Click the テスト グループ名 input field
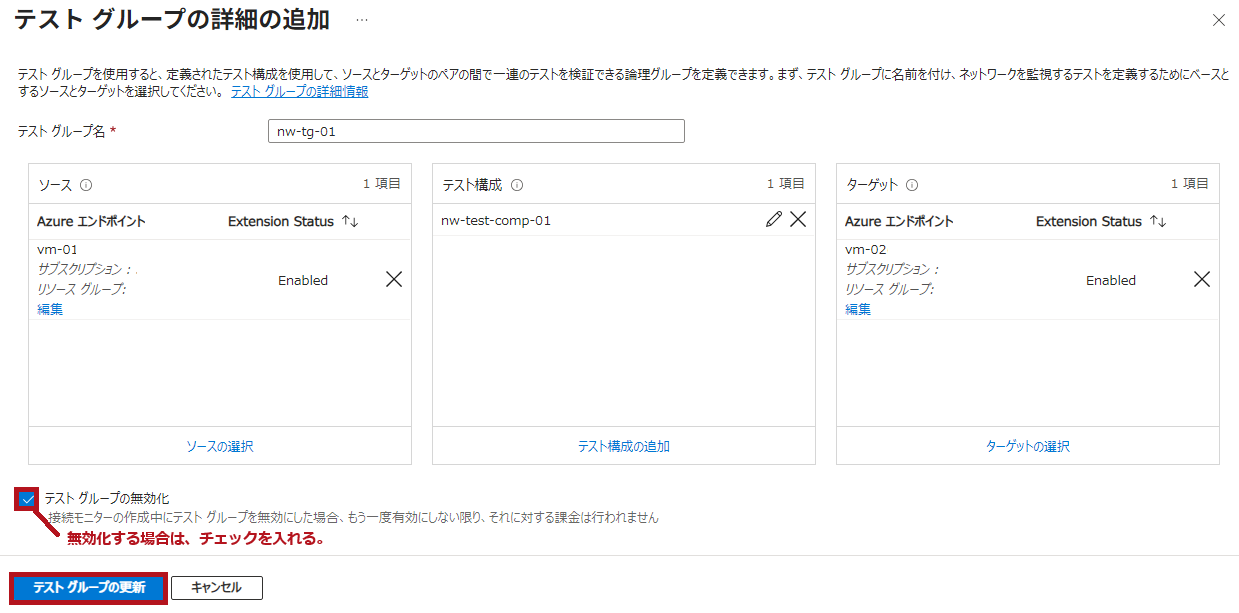This screenshot has width=1239, height=613. point(476,131)
